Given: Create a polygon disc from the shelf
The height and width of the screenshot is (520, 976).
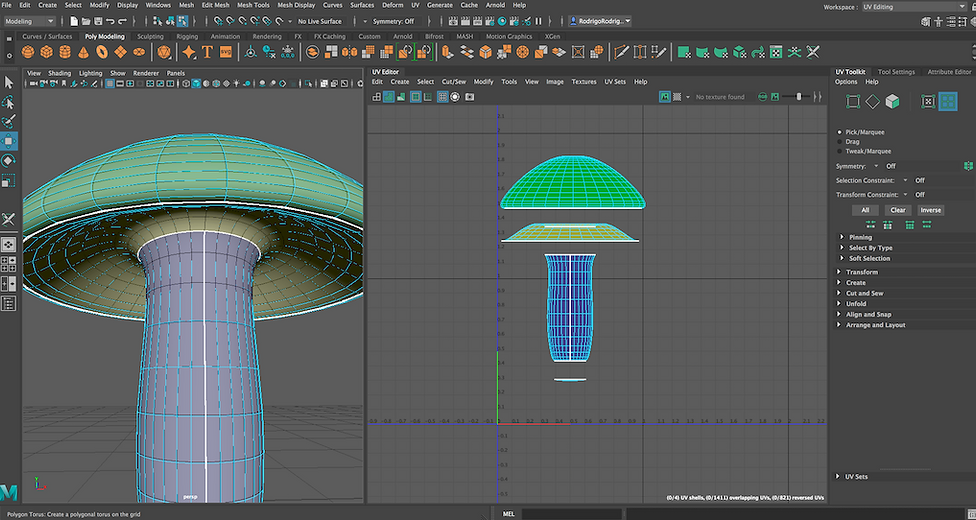Looking at the screenshot, I should tap(139, 52).
